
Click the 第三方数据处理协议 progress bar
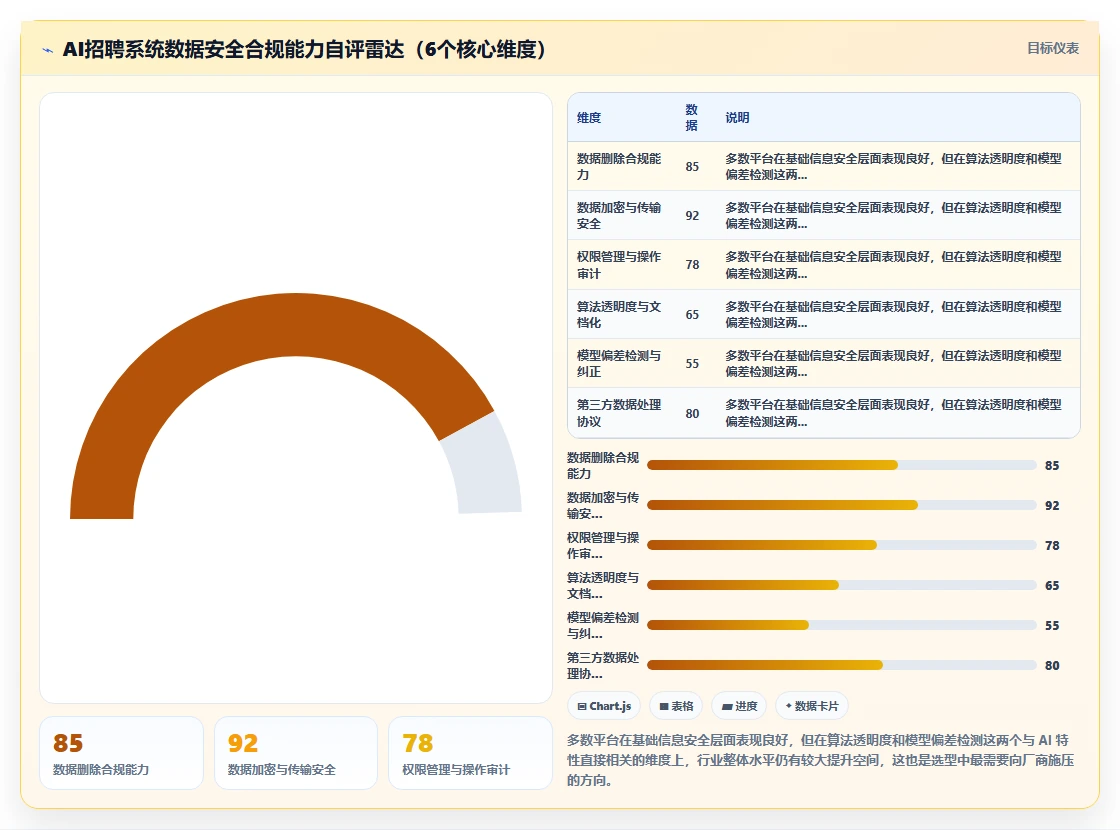[x=841, y=665]
